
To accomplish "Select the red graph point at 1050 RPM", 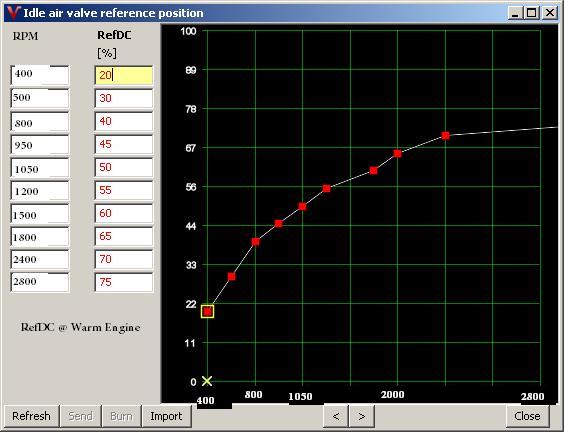I will tap(302, 206).
